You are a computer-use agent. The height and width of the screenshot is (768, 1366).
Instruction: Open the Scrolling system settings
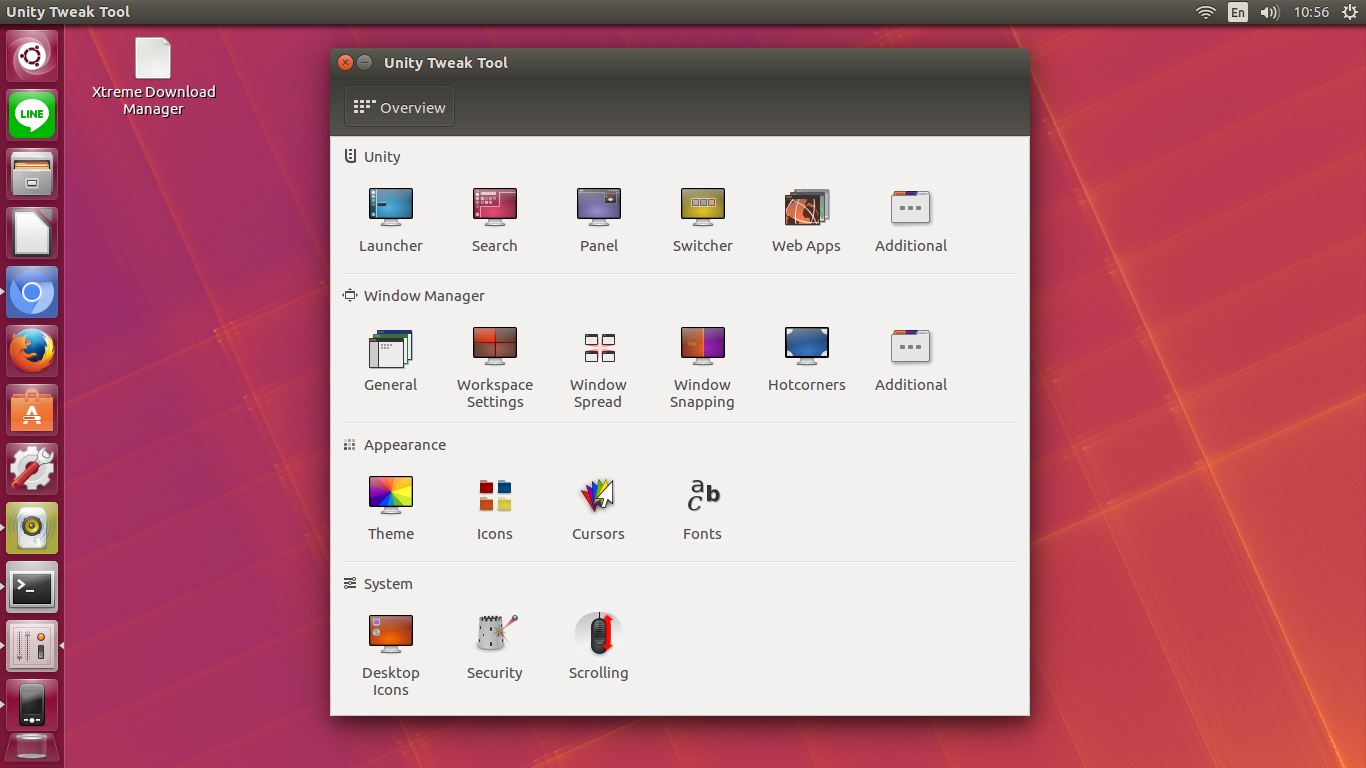pos(598,646)
